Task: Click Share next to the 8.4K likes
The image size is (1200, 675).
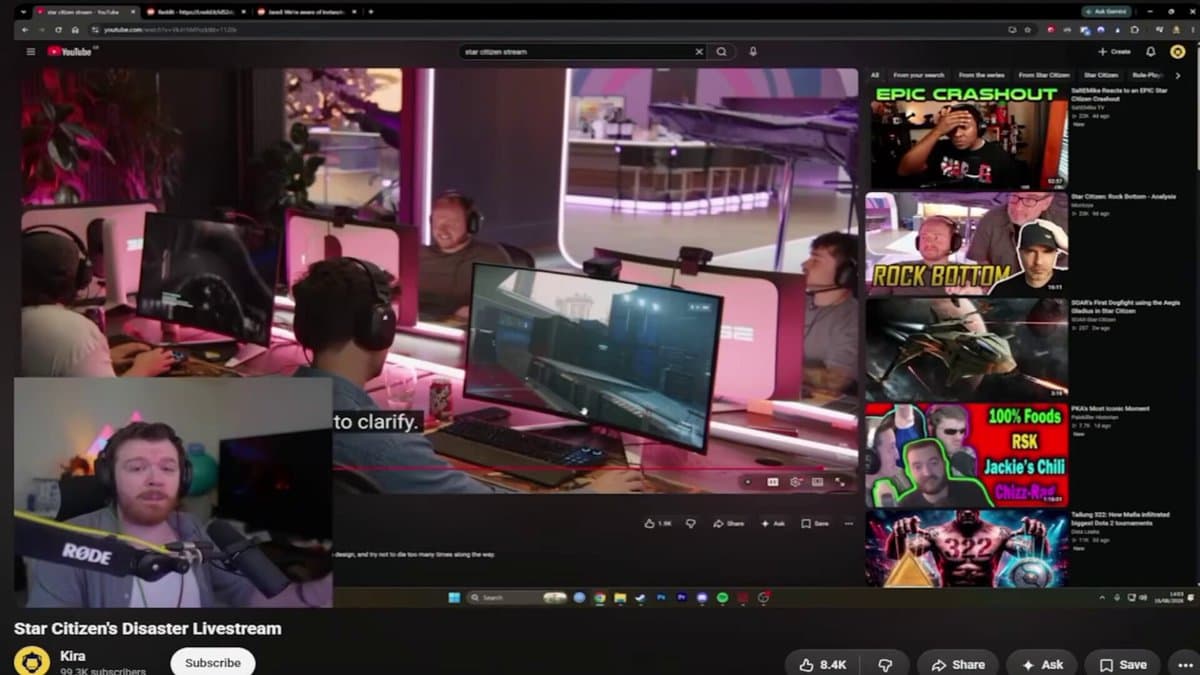Action: click(957, 664)
